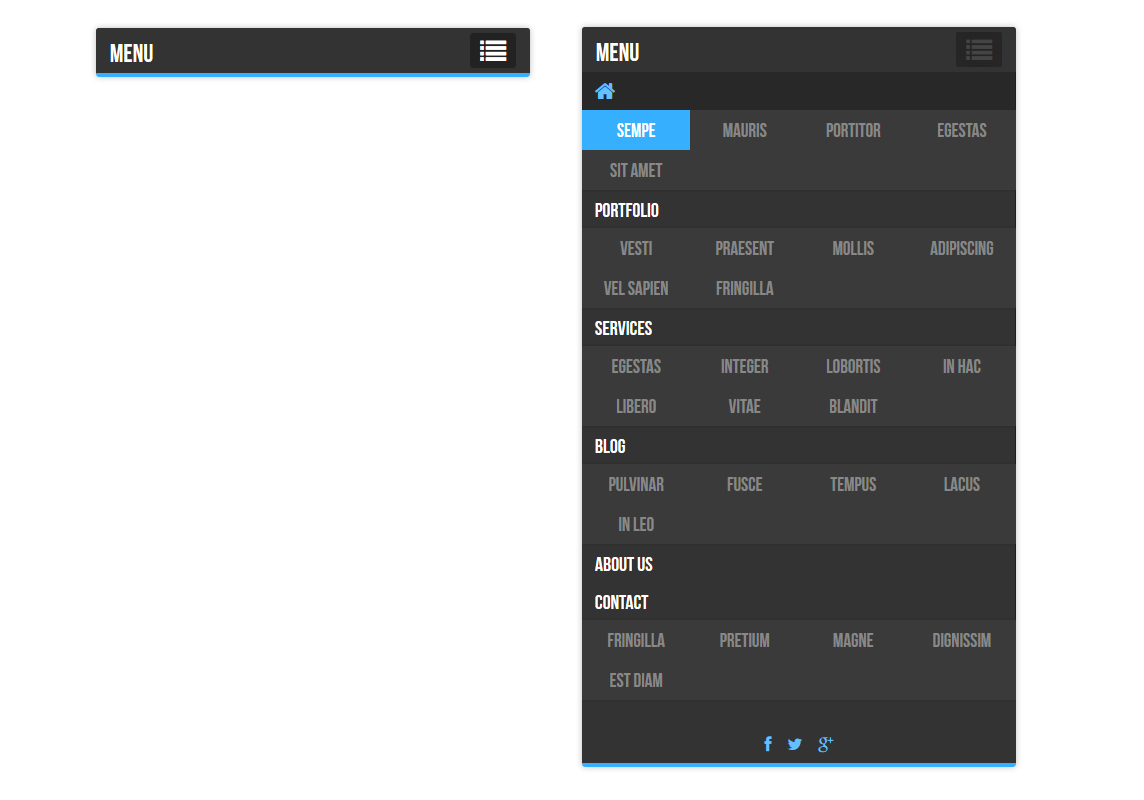This screenshot has width=1144, height=800.
Task: Open the Facebook social icon
Action: tap(767, 744)
